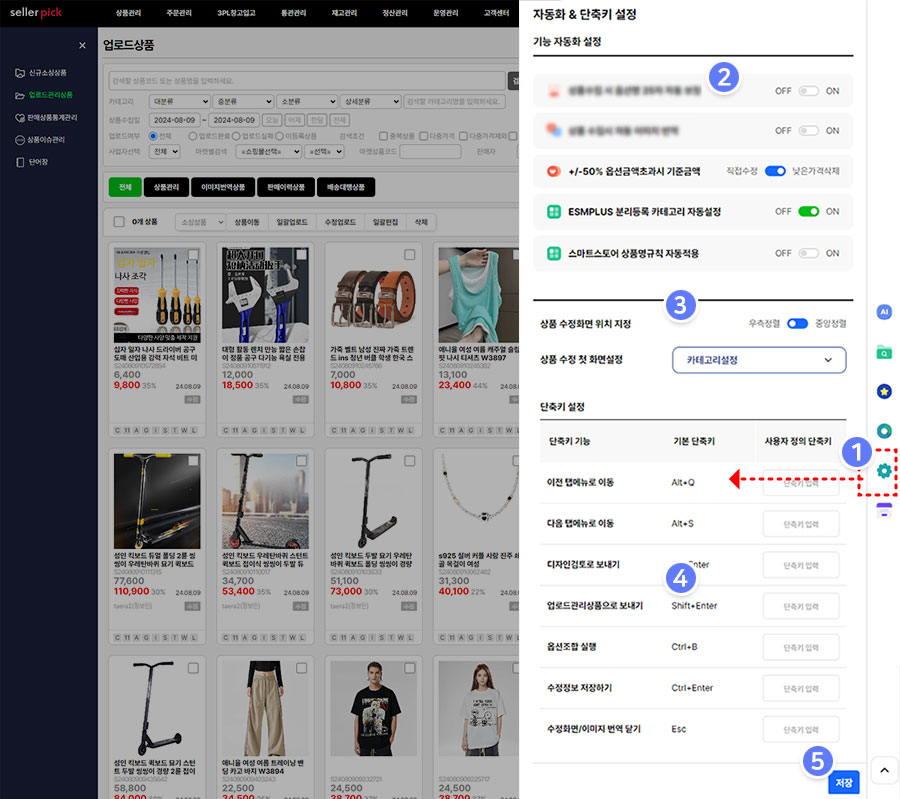Open the 쇼핑몰선택 market dropdown
Image resolution: width=900 pixels, height=799 pixels.
click(268, 152)
